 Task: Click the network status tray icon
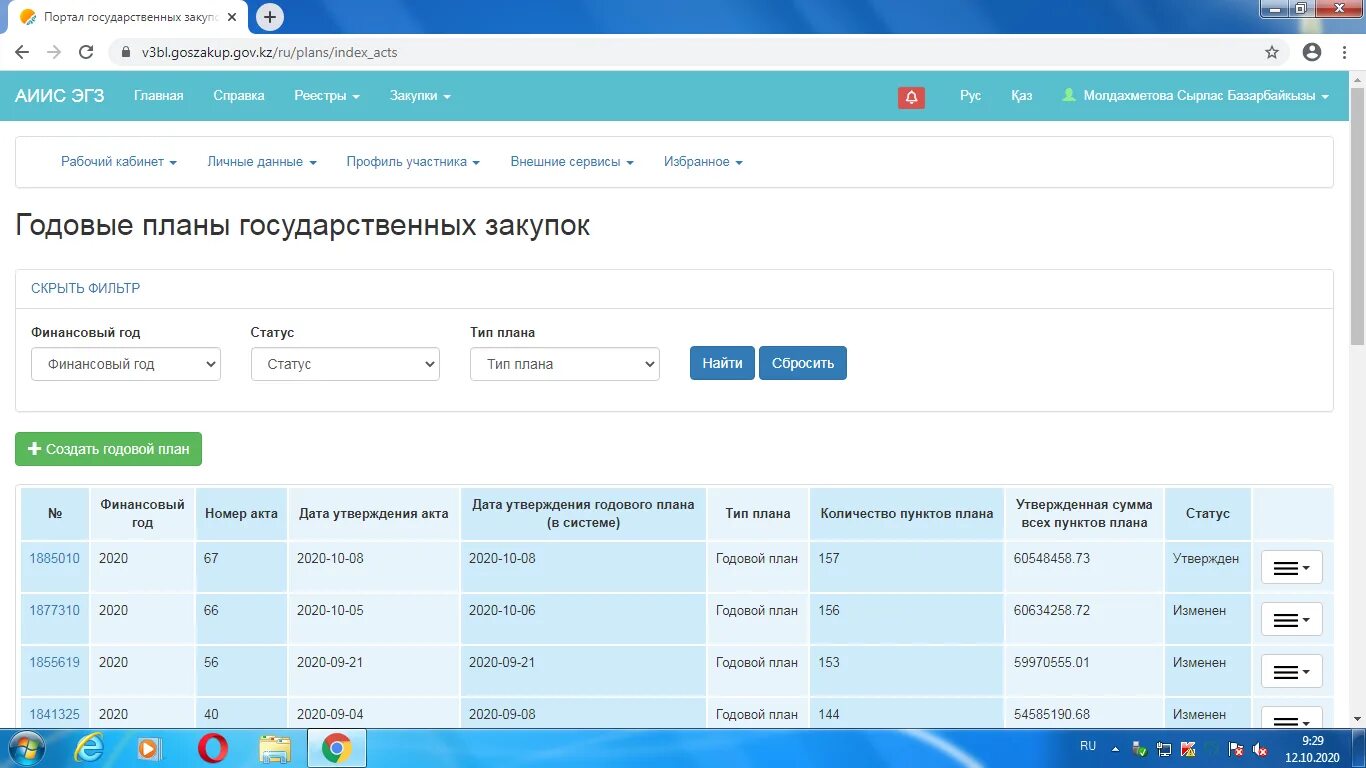pos(1164,749)
